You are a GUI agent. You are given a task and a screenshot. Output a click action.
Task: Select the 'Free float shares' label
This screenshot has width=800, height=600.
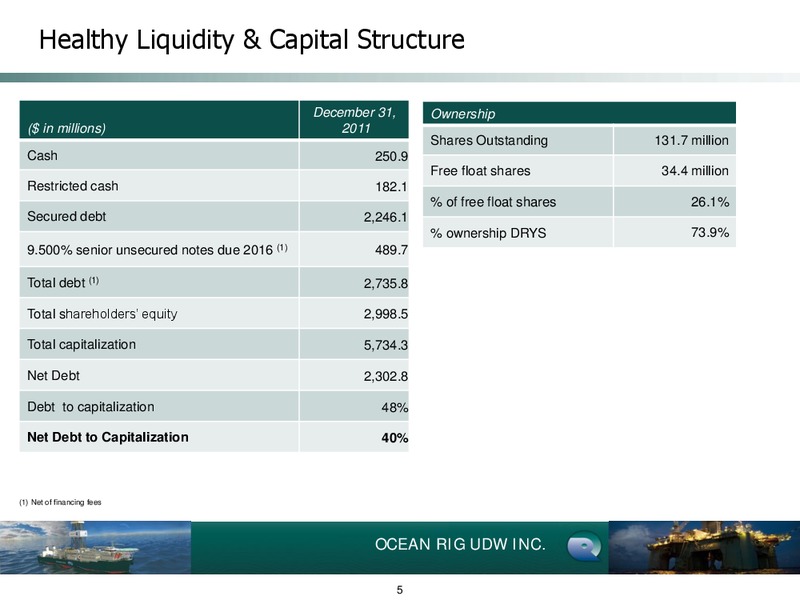click(x=480, y=171)
